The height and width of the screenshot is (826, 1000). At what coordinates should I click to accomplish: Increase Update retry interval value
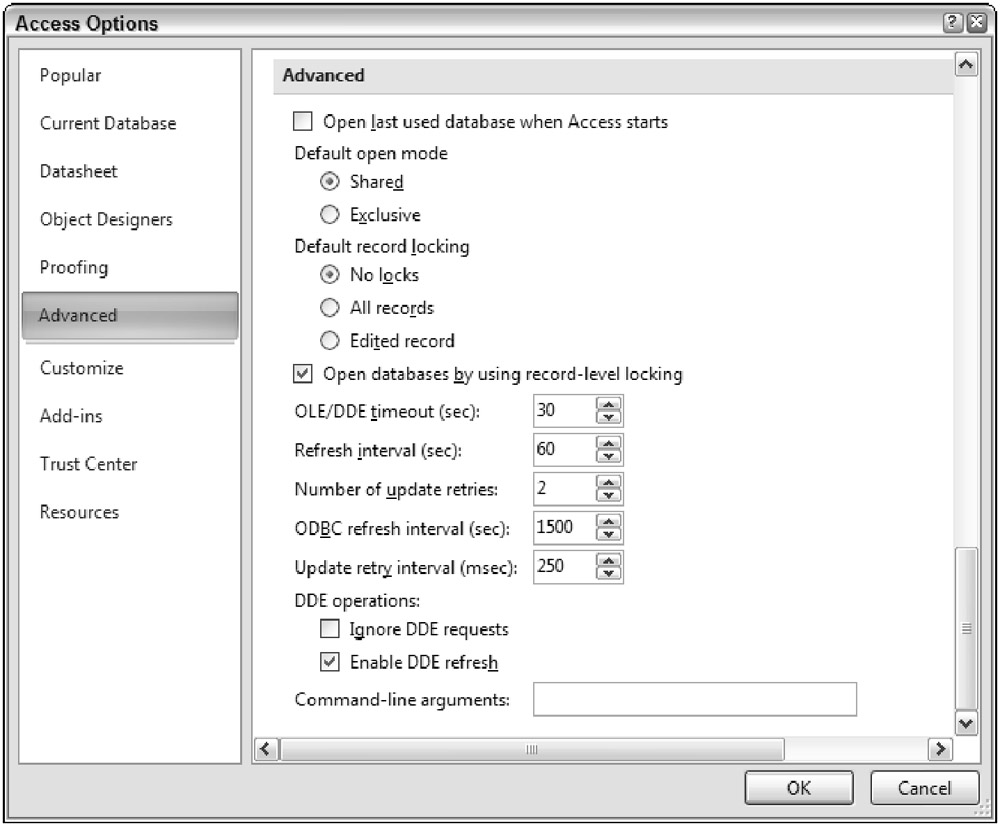(x=608, y=560)
